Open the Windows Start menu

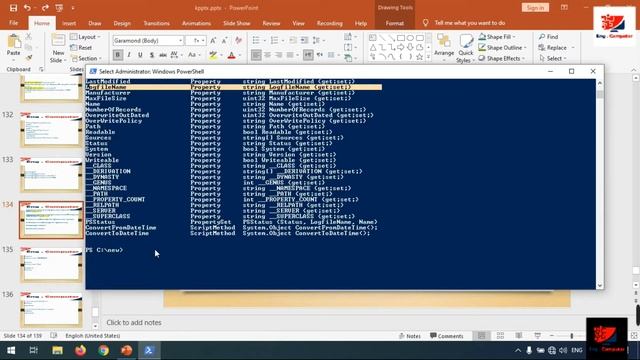tap(11, 351)
